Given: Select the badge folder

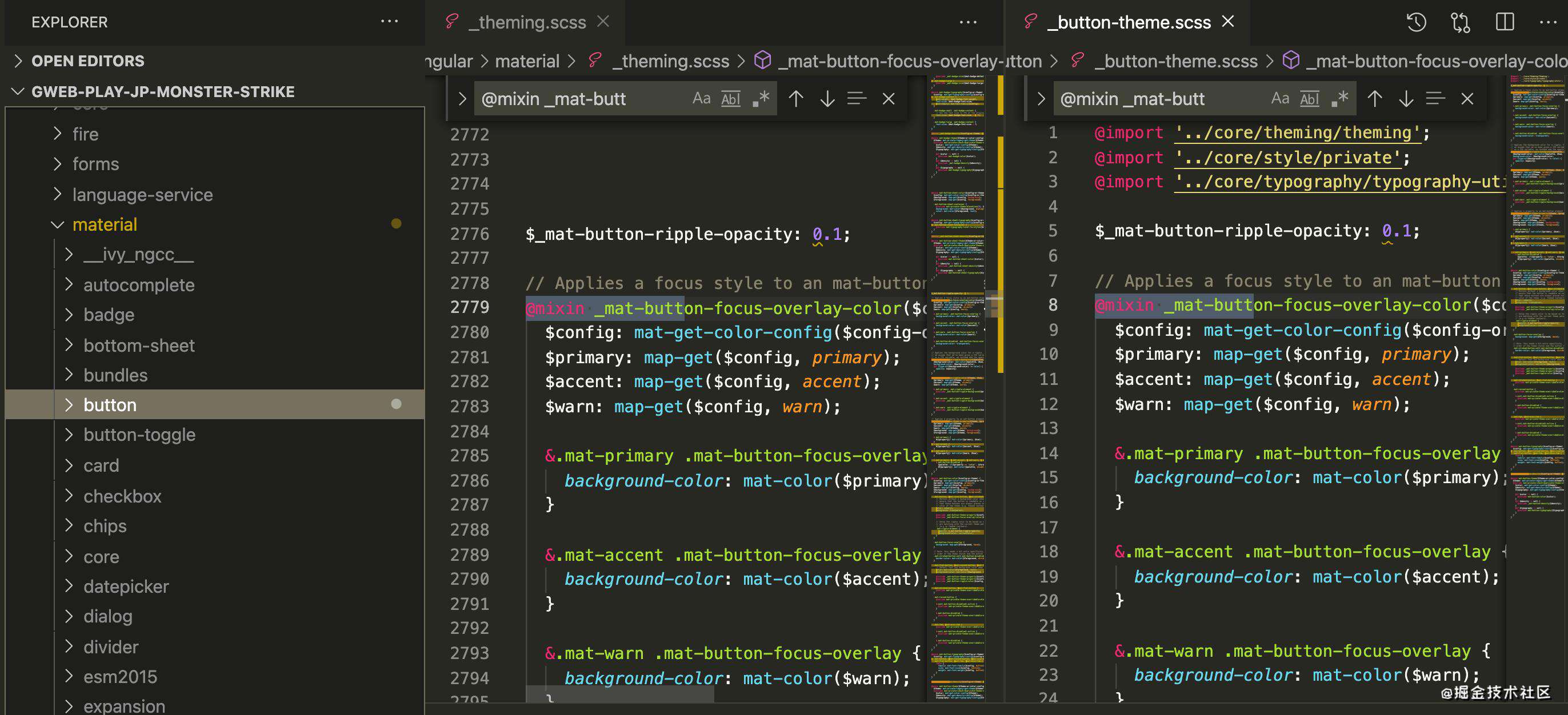Looking at the screenshot, I should point(109,315).
